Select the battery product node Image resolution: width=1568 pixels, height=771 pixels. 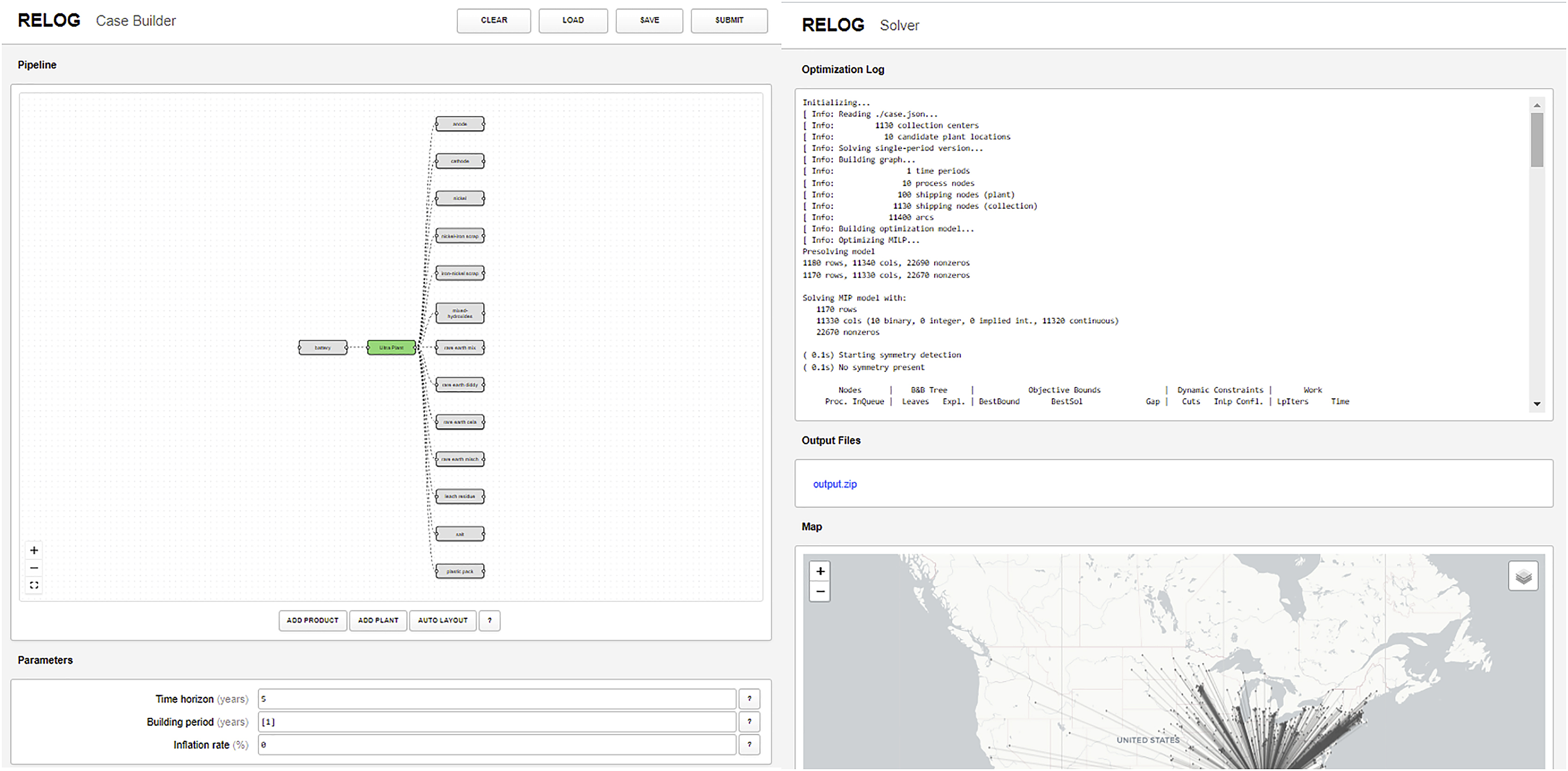coord(322,348)
